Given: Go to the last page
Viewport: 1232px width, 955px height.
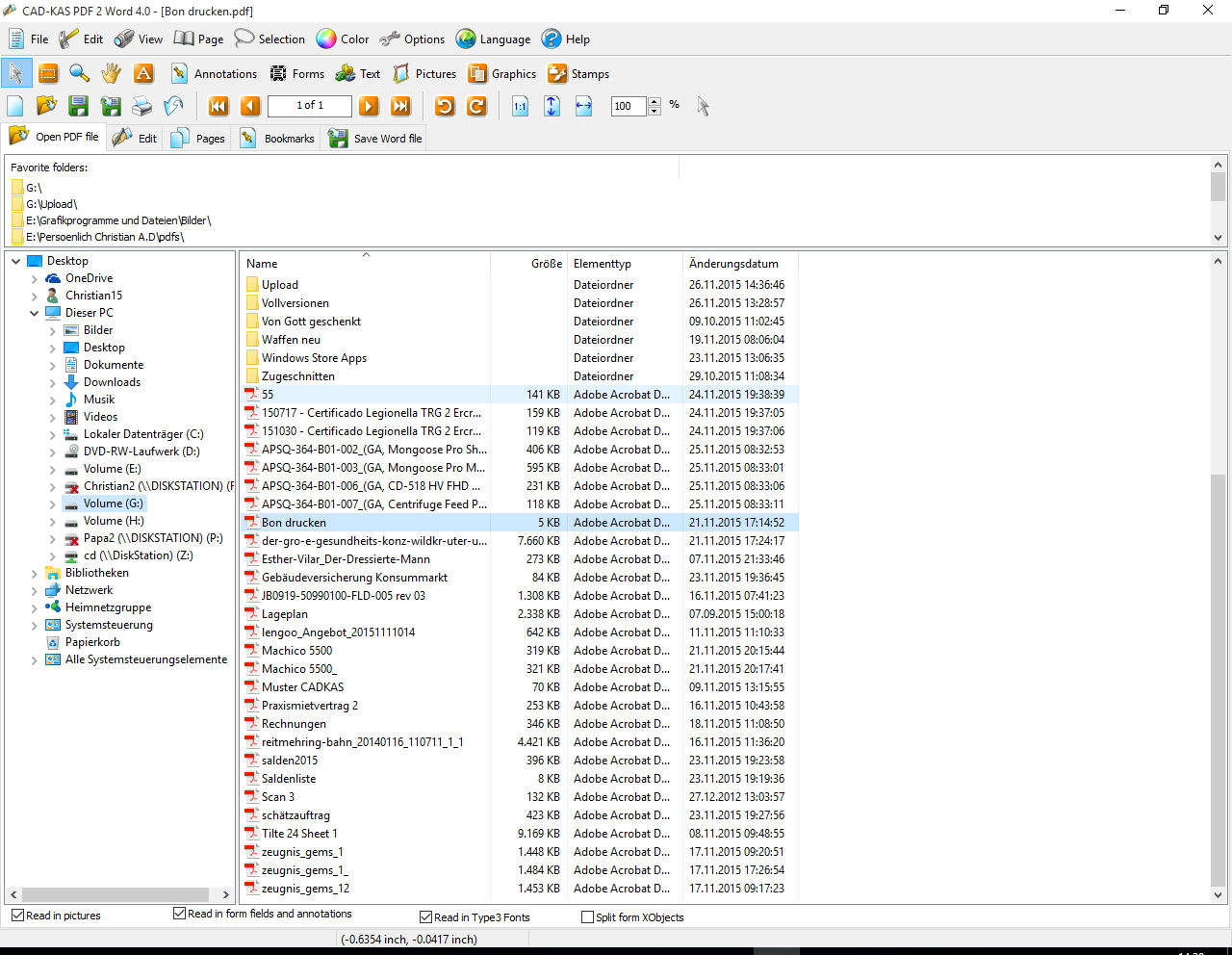Looking at the screenshot, I should [x=401, y=106].
